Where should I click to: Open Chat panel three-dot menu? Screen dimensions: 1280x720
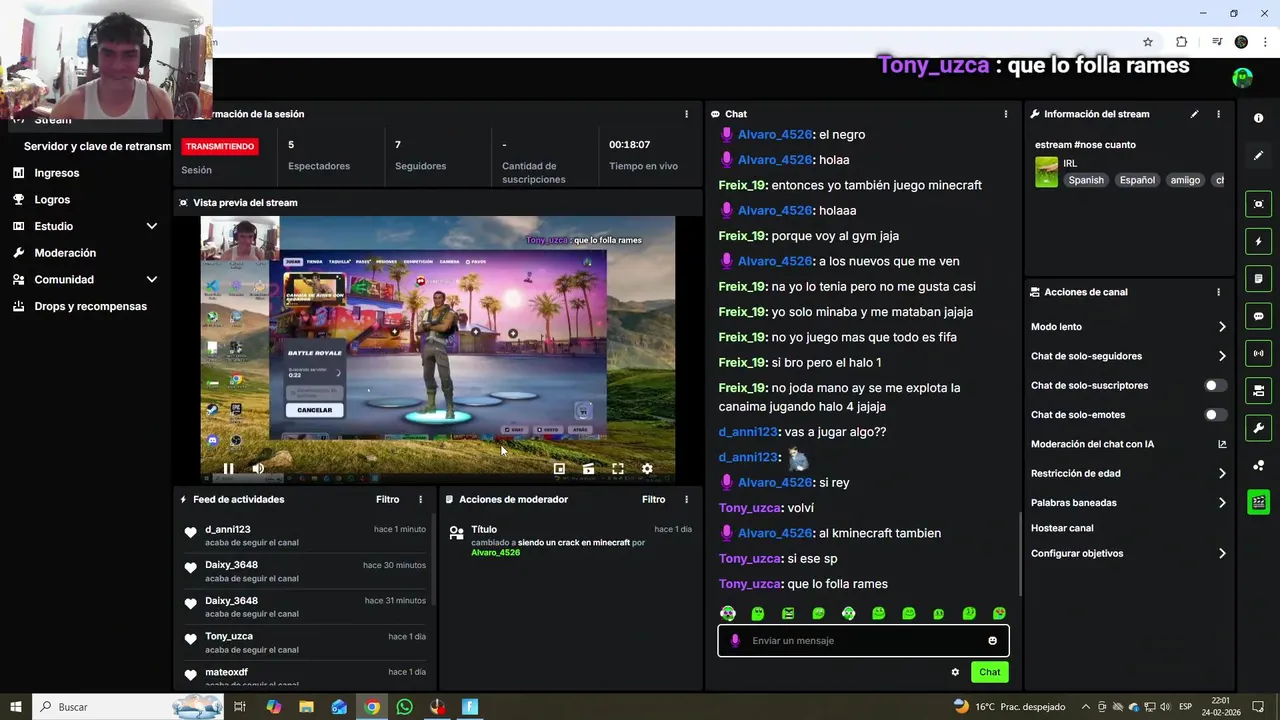[1006, 114]
